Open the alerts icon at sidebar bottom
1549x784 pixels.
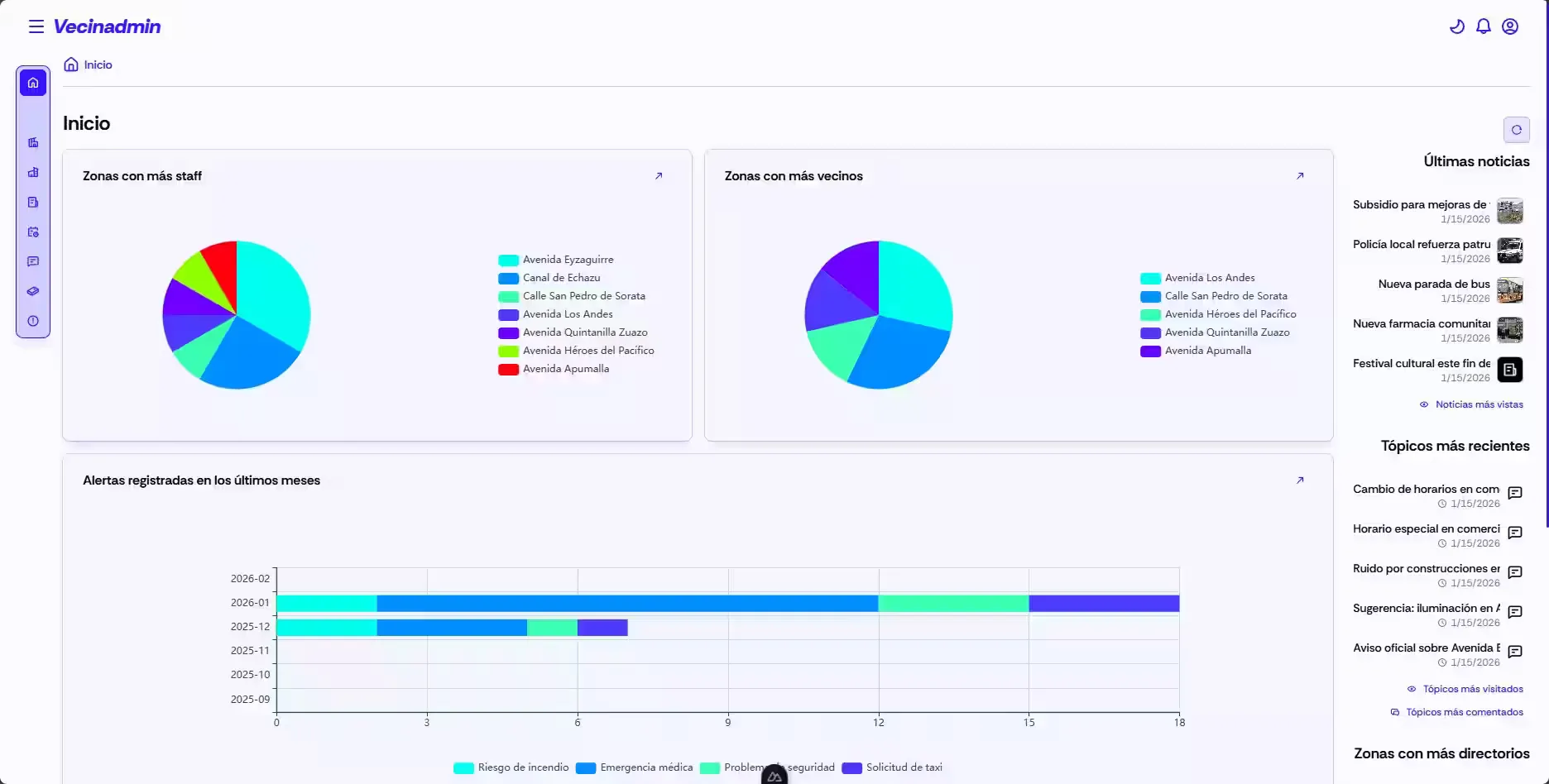click(33, 321)
